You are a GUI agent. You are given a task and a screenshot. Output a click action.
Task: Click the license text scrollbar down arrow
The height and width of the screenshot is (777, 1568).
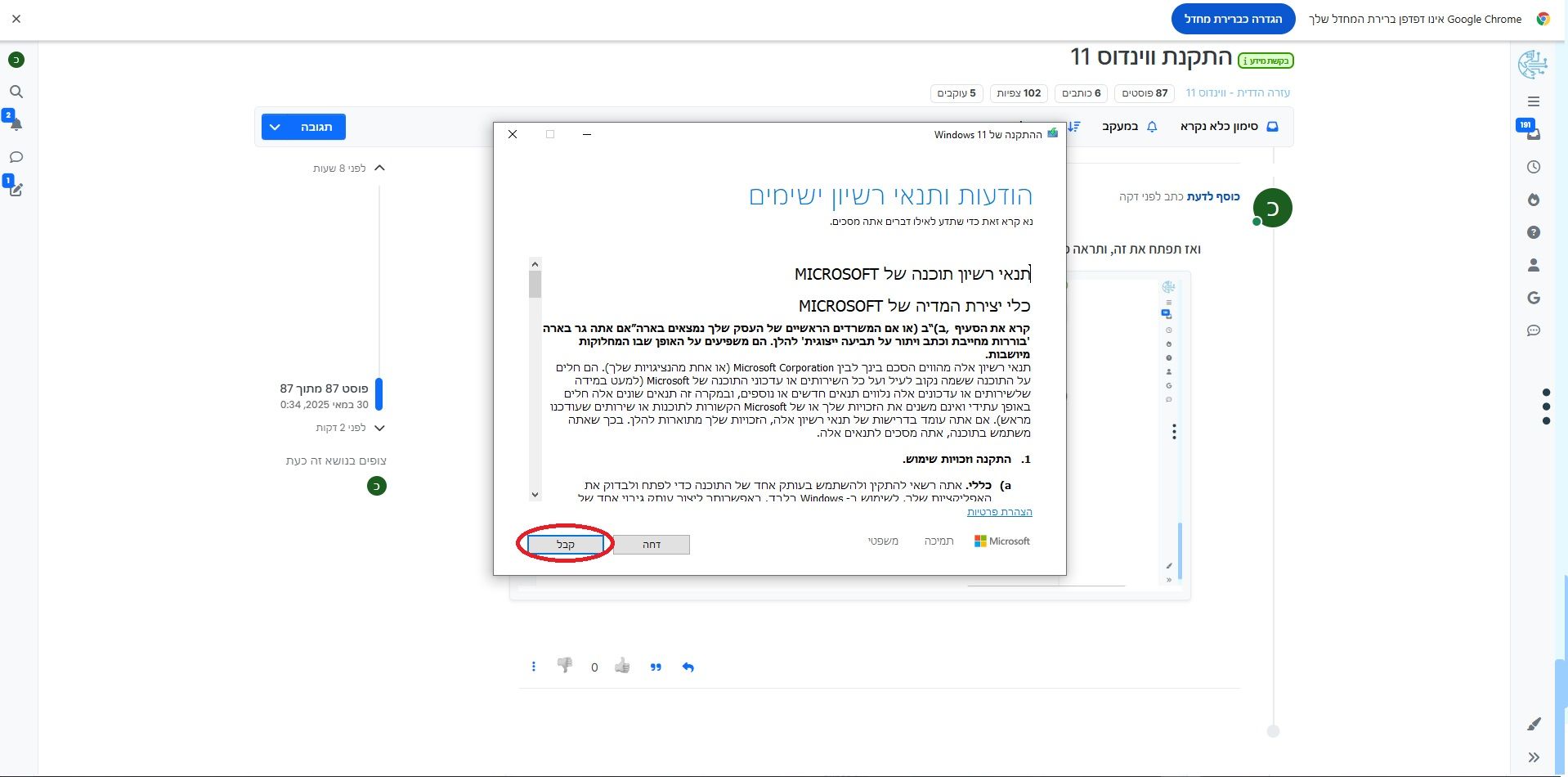[535, 494]
